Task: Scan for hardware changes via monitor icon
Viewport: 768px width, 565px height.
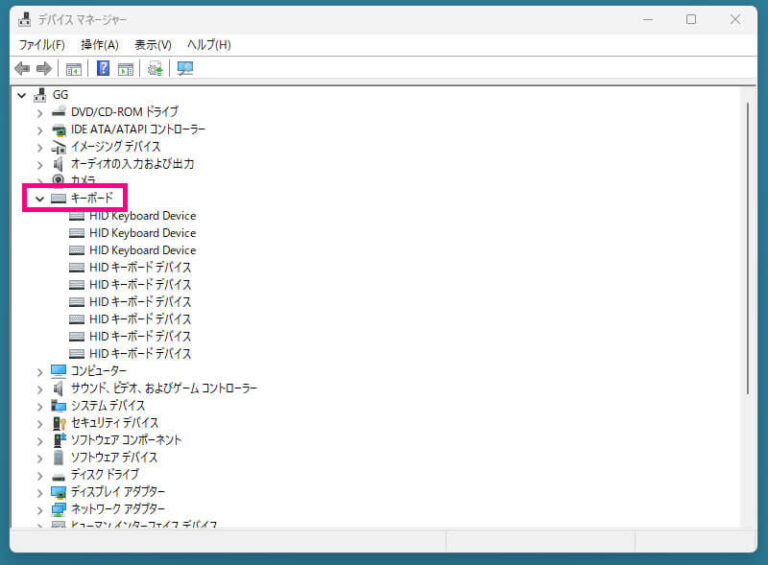Action: 185,69
